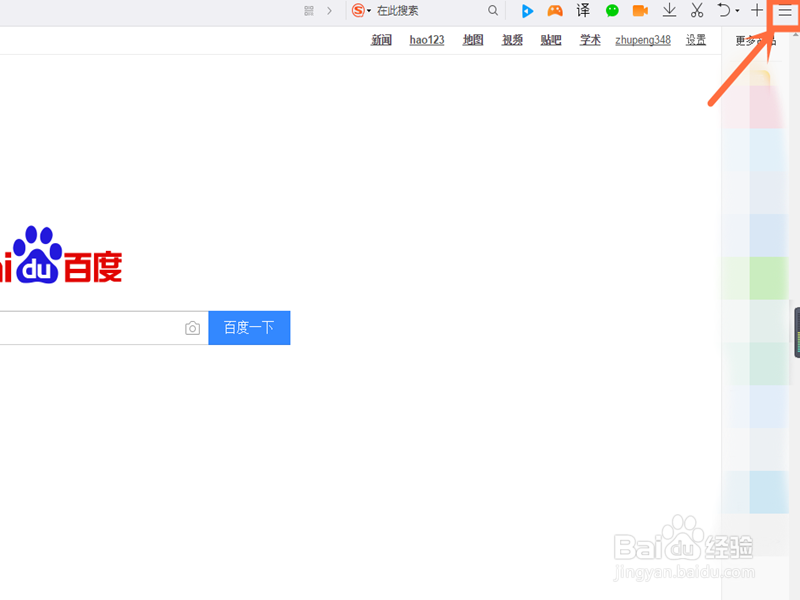Click the zhupeng348 account link
The height and width of the screenshot is (600, 800).
coord(643,40)
